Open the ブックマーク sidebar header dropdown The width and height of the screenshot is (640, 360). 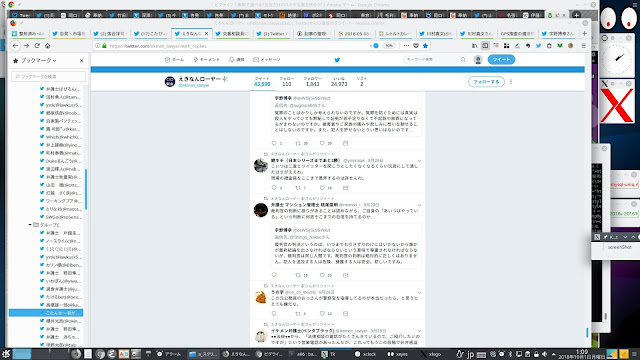(38, 60)
